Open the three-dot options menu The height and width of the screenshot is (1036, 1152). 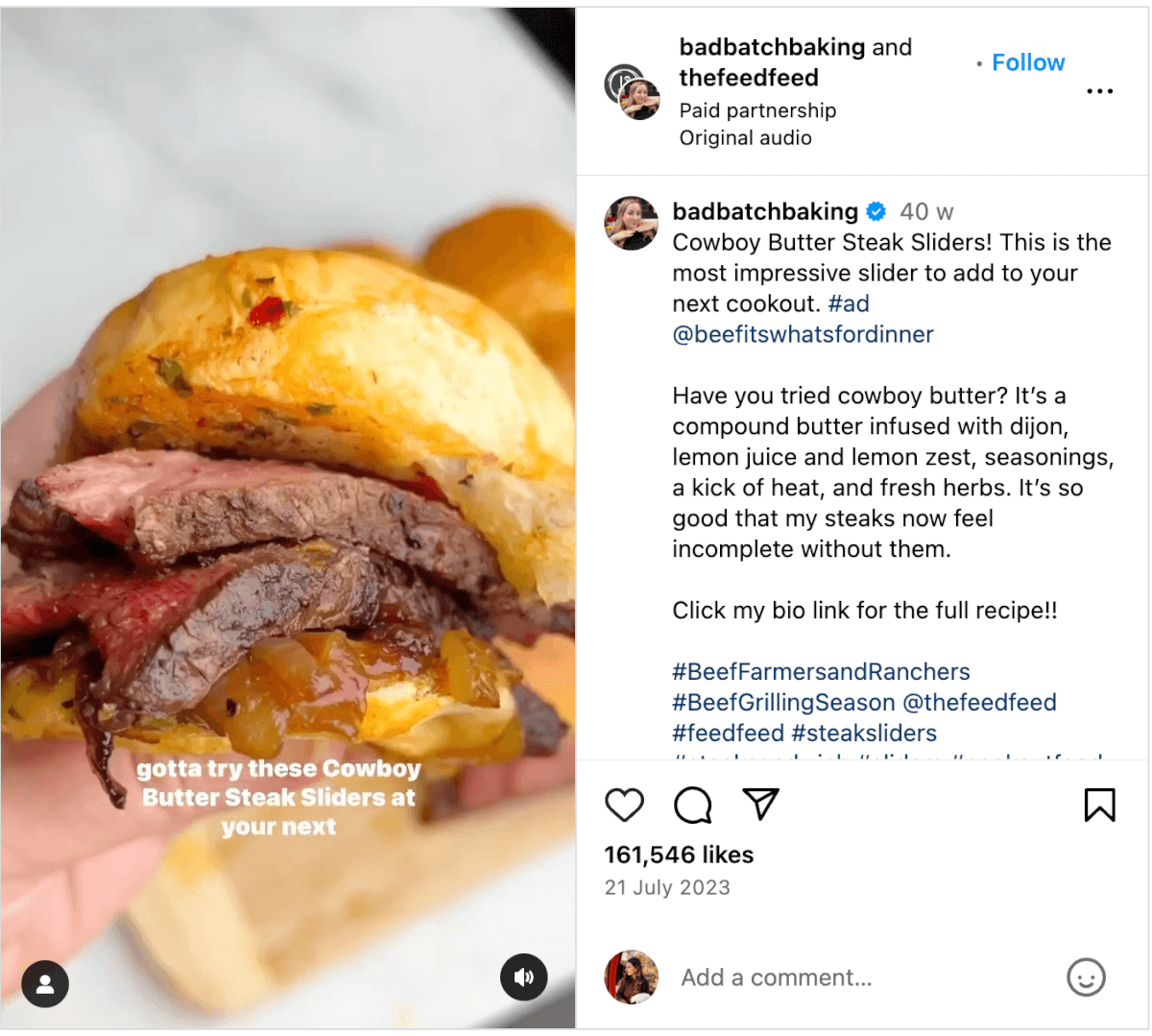[x=1100, y=91]
